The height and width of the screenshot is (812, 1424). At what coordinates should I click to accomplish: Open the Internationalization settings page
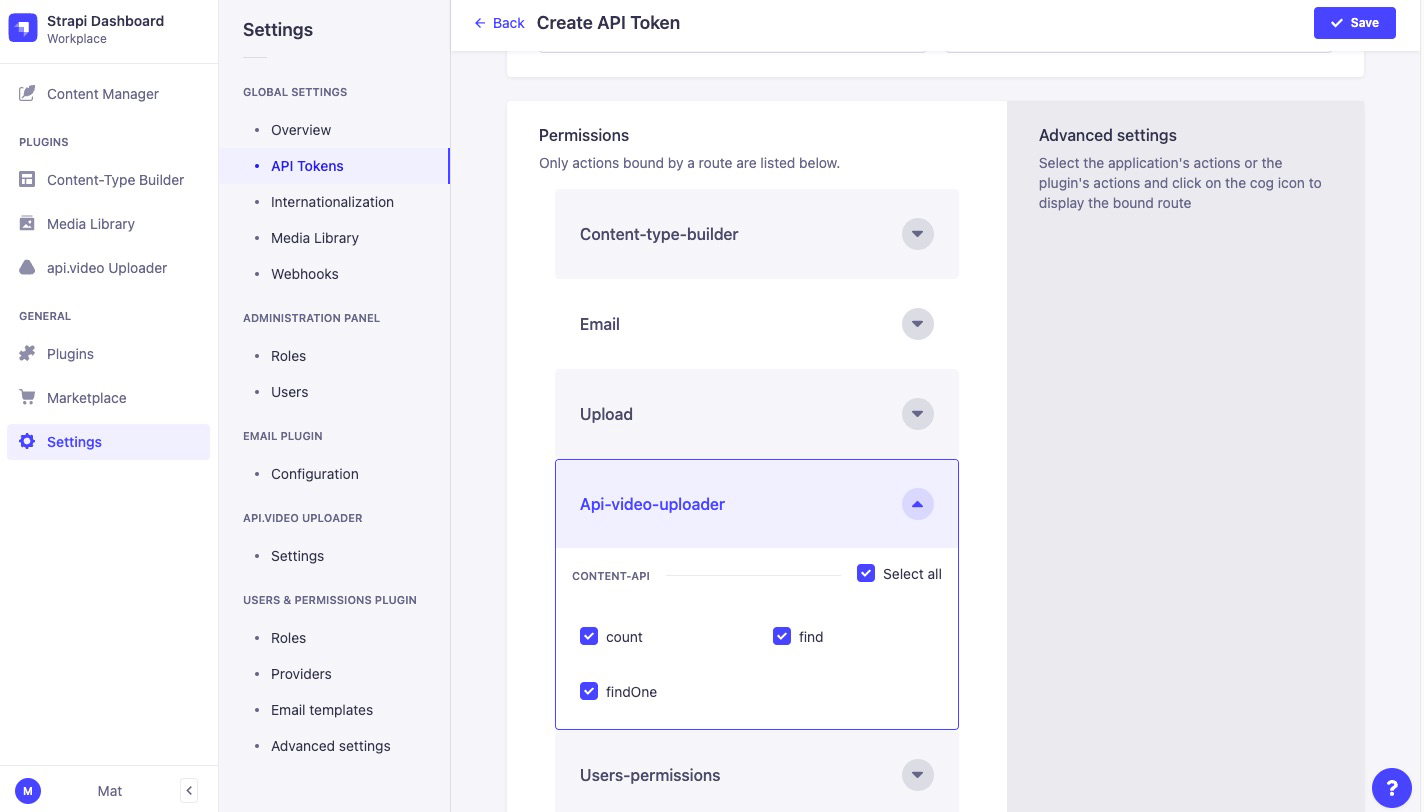tap(334, 202)
